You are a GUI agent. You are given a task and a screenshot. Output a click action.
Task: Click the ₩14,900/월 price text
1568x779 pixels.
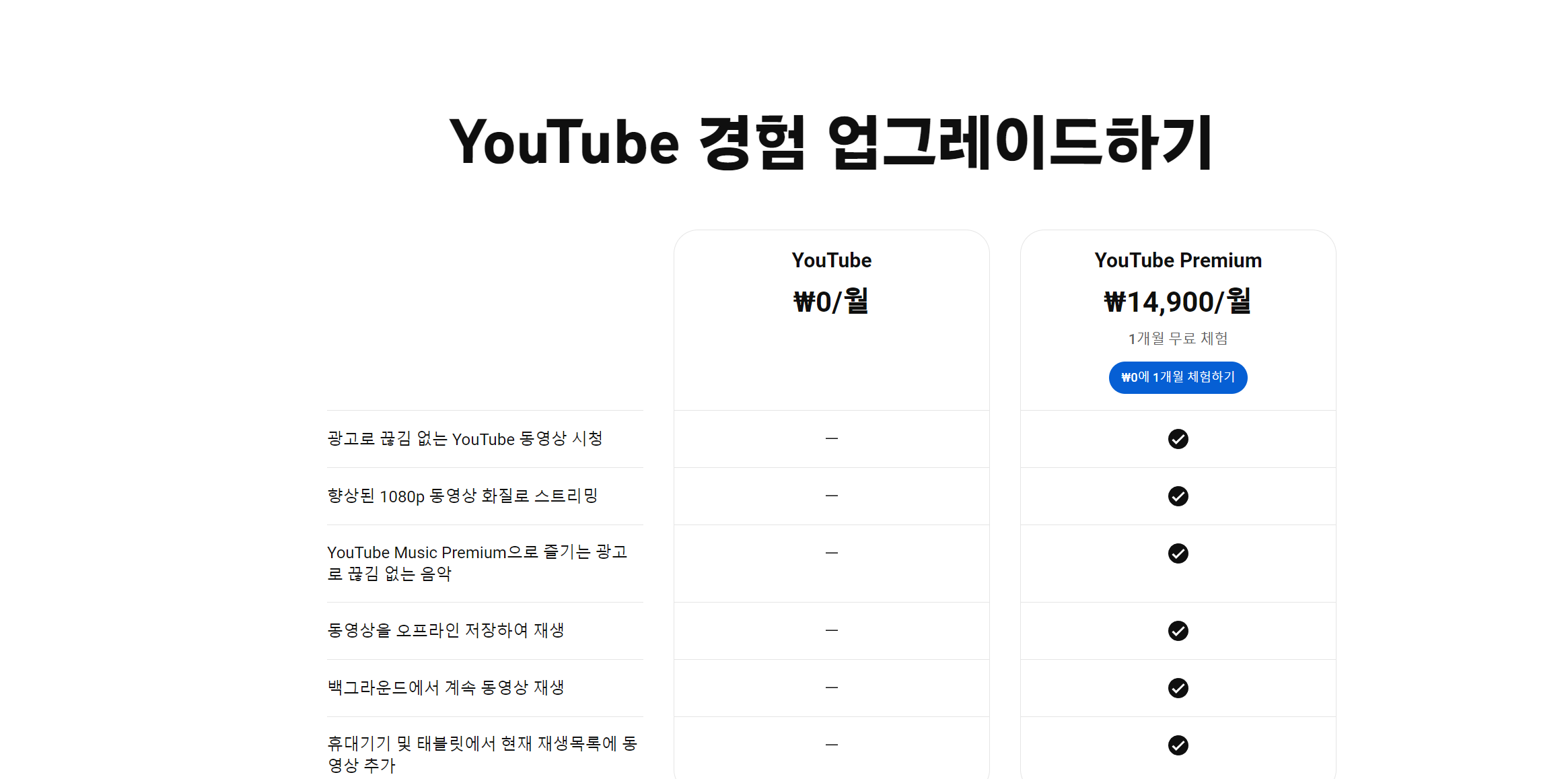click(1178, 302)
